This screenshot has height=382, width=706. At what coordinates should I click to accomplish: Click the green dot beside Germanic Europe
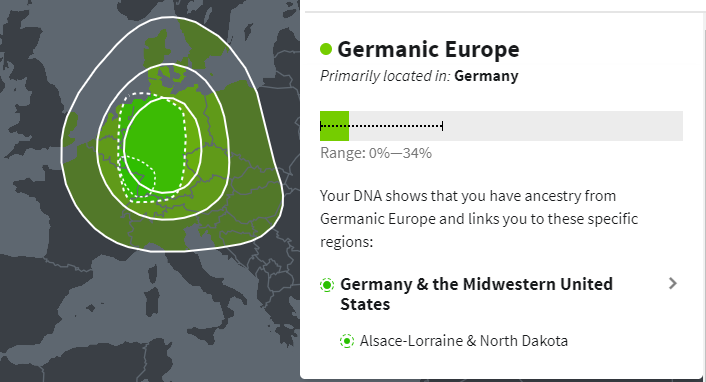326,49
